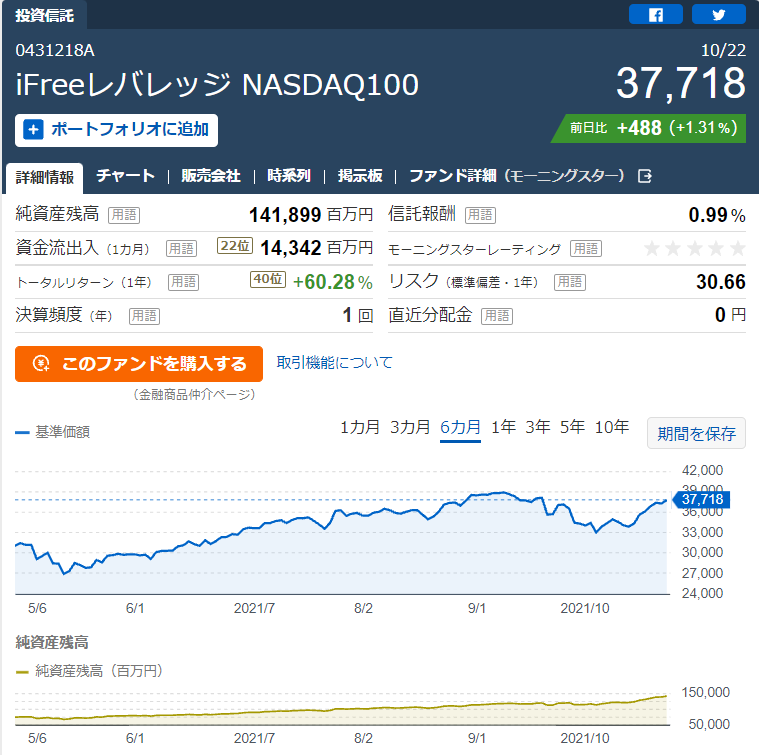
Task: Open the 詳細情報 tab
Action: click(x=45, y=177)
